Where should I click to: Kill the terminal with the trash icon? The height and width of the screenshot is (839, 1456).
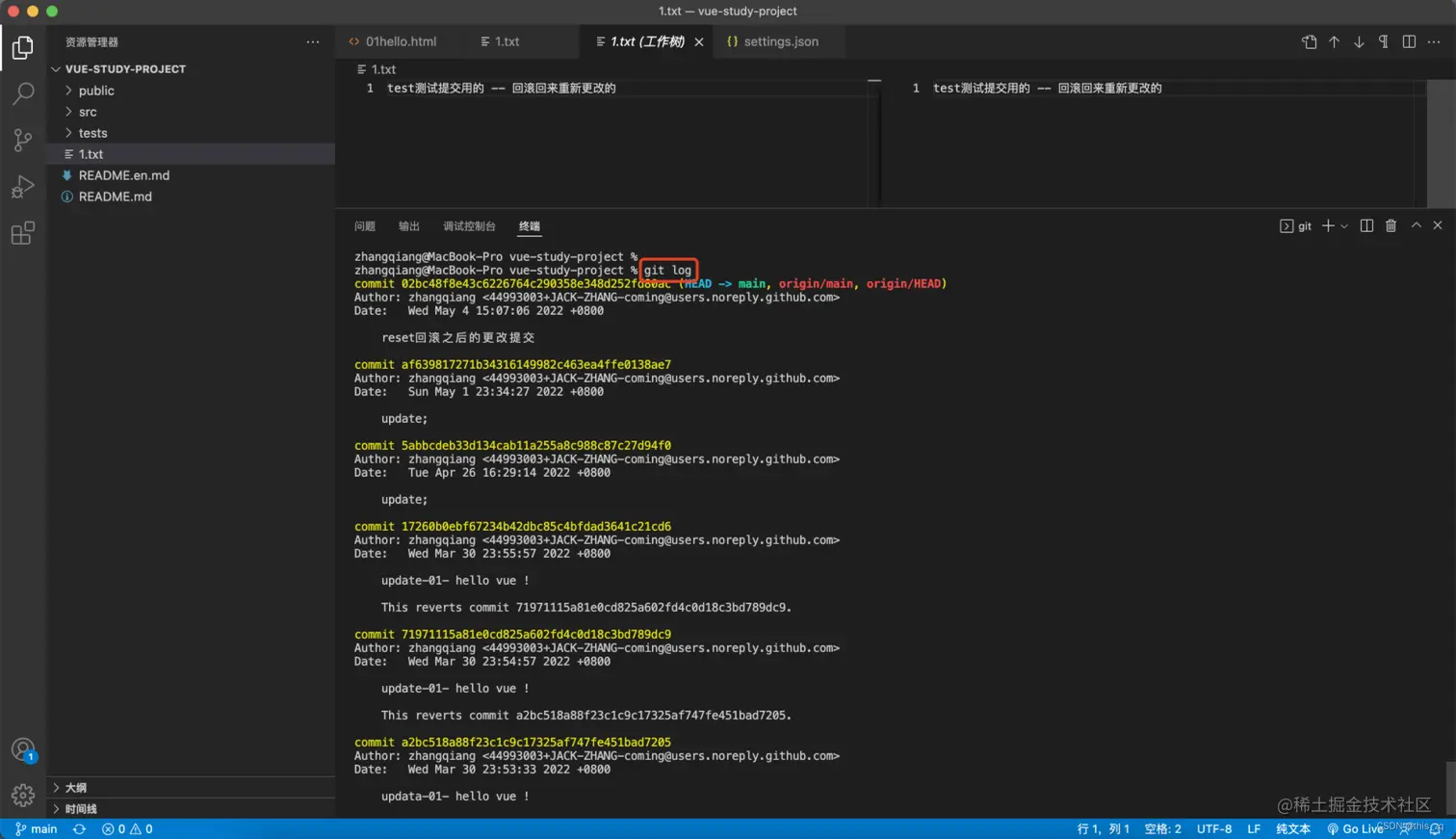pyautogui.click(x=1391, y=225)
